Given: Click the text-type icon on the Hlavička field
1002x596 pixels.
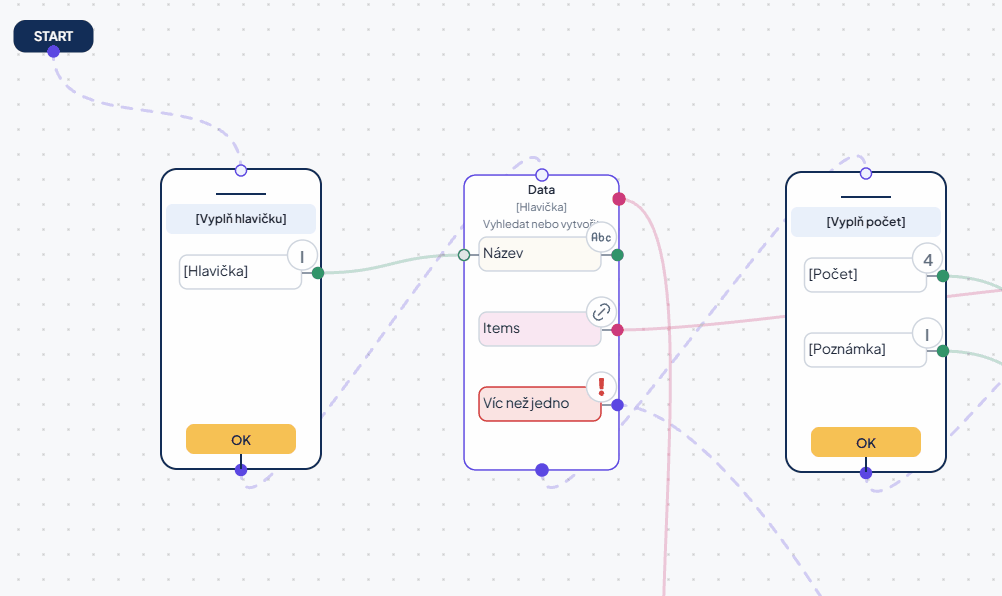Looking at the screenshot, I should 302,257.
